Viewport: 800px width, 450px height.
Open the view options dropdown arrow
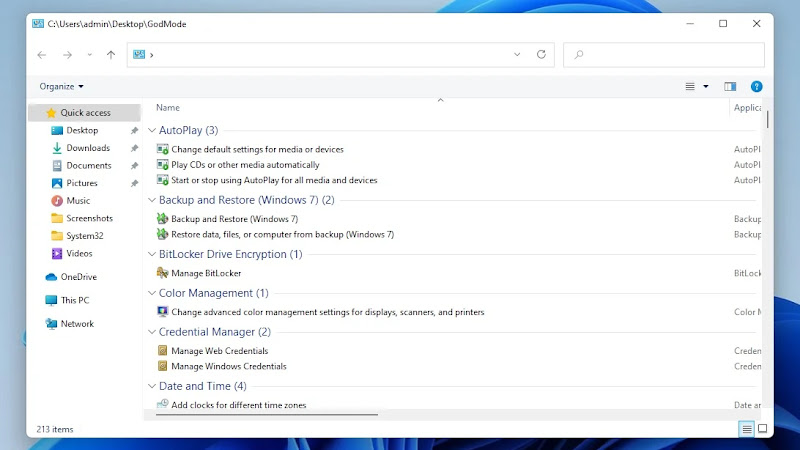coord(706,86)
